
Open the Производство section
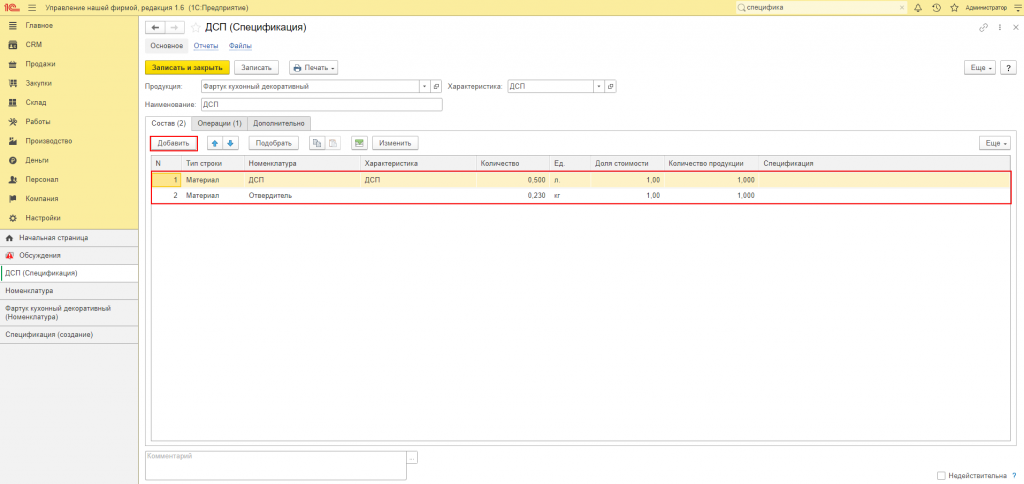coord(48,140)
